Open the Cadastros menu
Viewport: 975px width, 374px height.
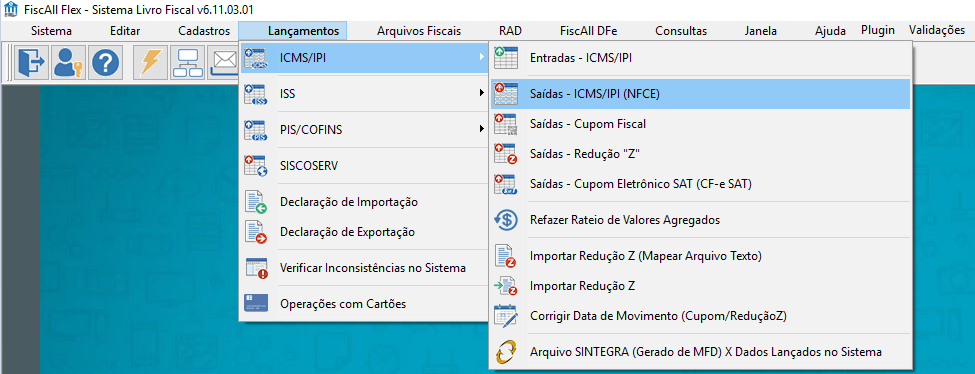204,30
